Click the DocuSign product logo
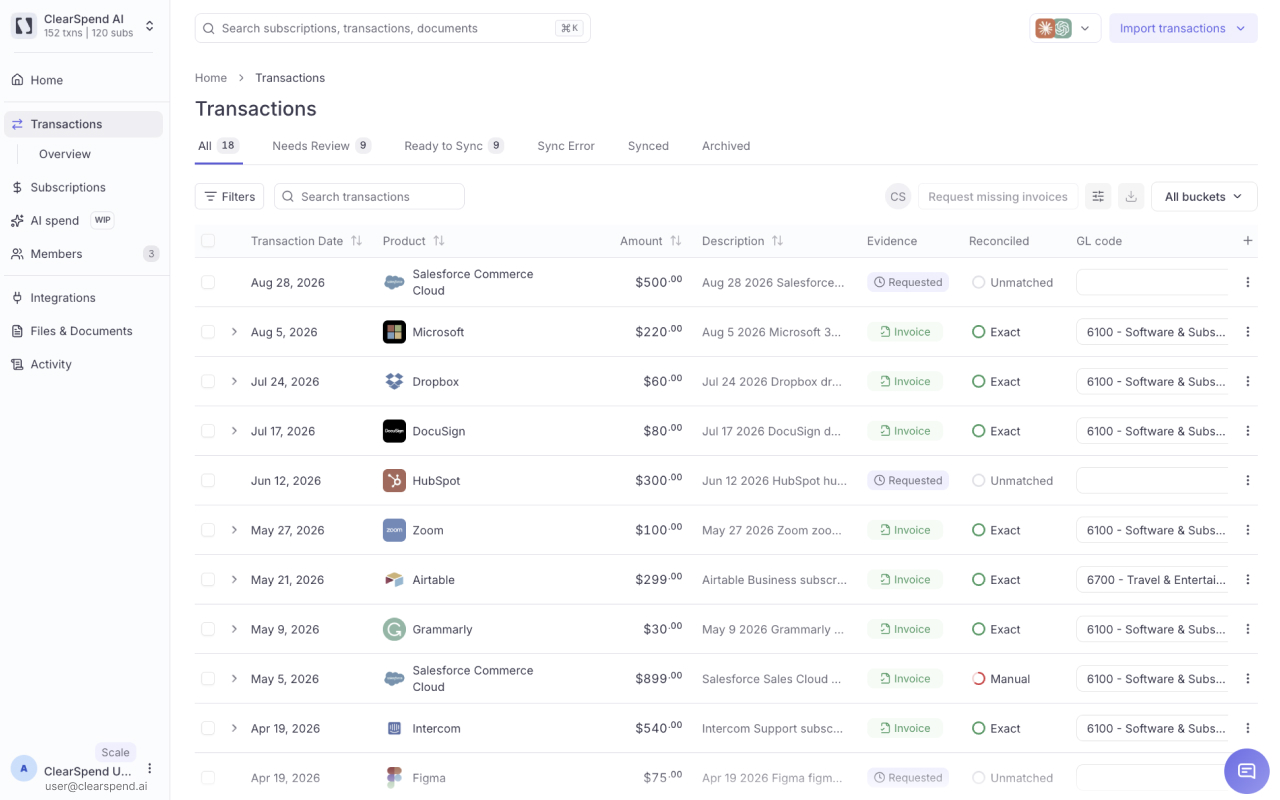The height and width of the screenshot is (800, 1280). coord(394,431)
